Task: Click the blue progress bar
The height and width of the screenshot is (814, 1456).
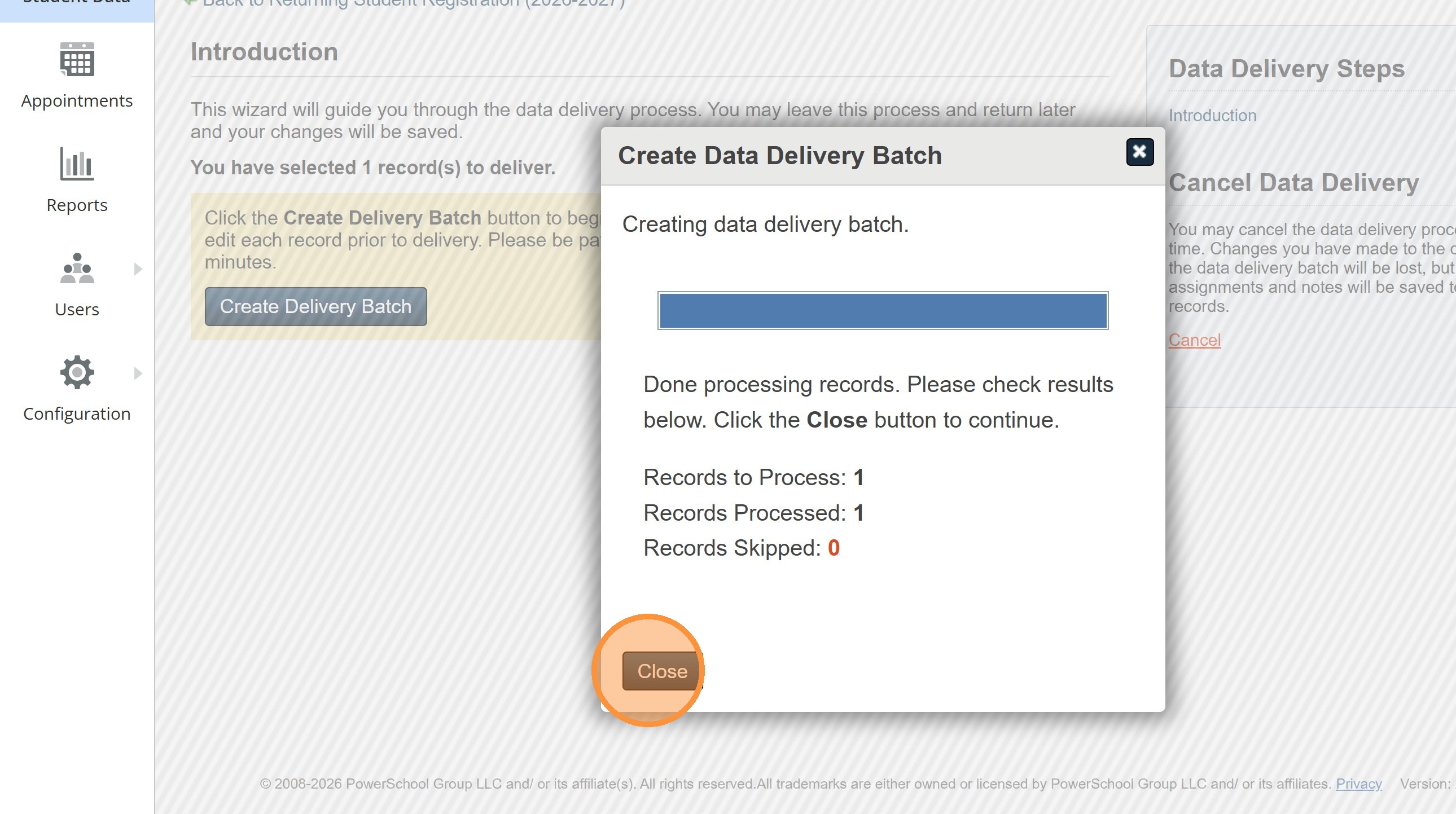Action: point(882,311)
